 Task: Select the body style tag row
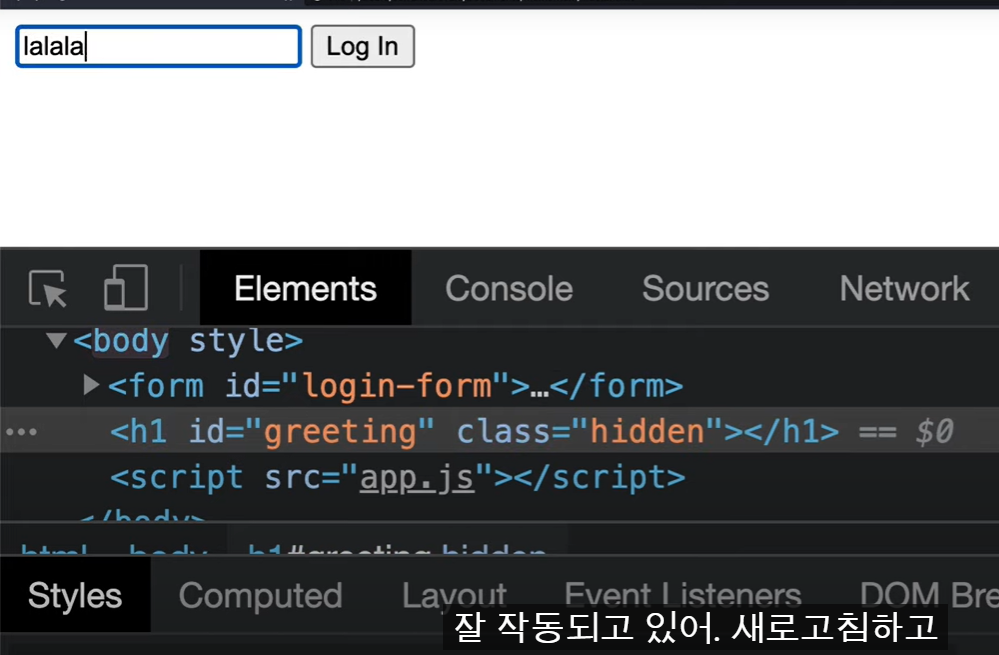[x=500, y=340]
